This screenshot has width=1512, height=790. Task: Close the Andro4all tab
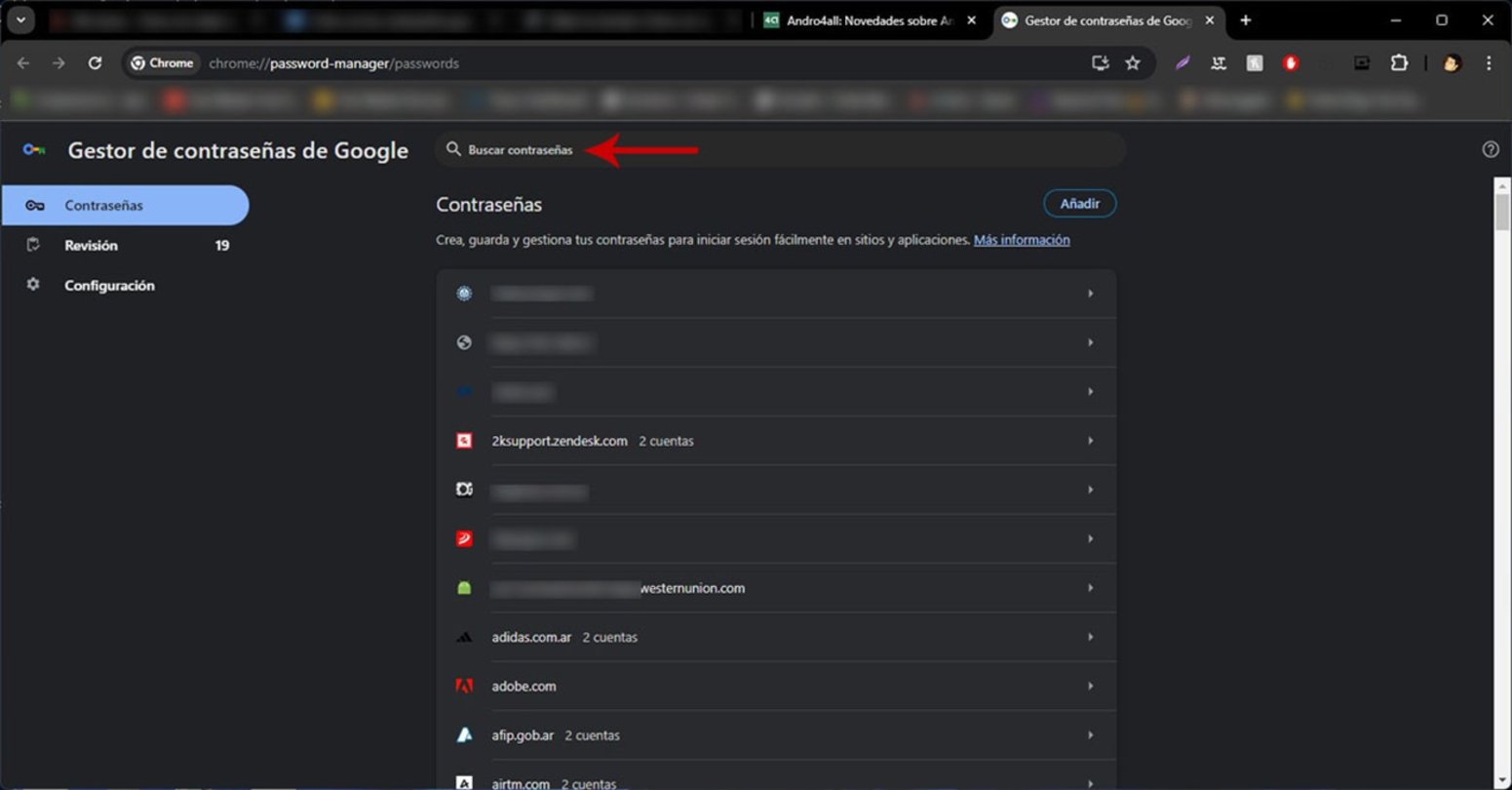[x=971, y=20]
